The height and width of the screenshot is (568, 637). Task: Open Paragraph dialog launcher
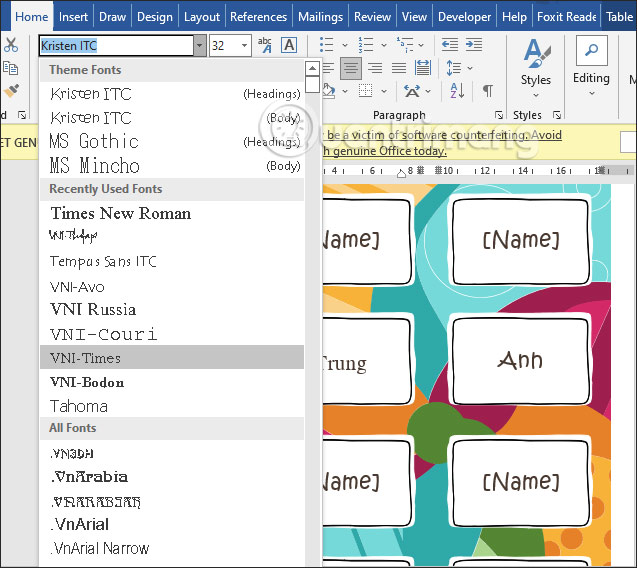tap(499, 115)
